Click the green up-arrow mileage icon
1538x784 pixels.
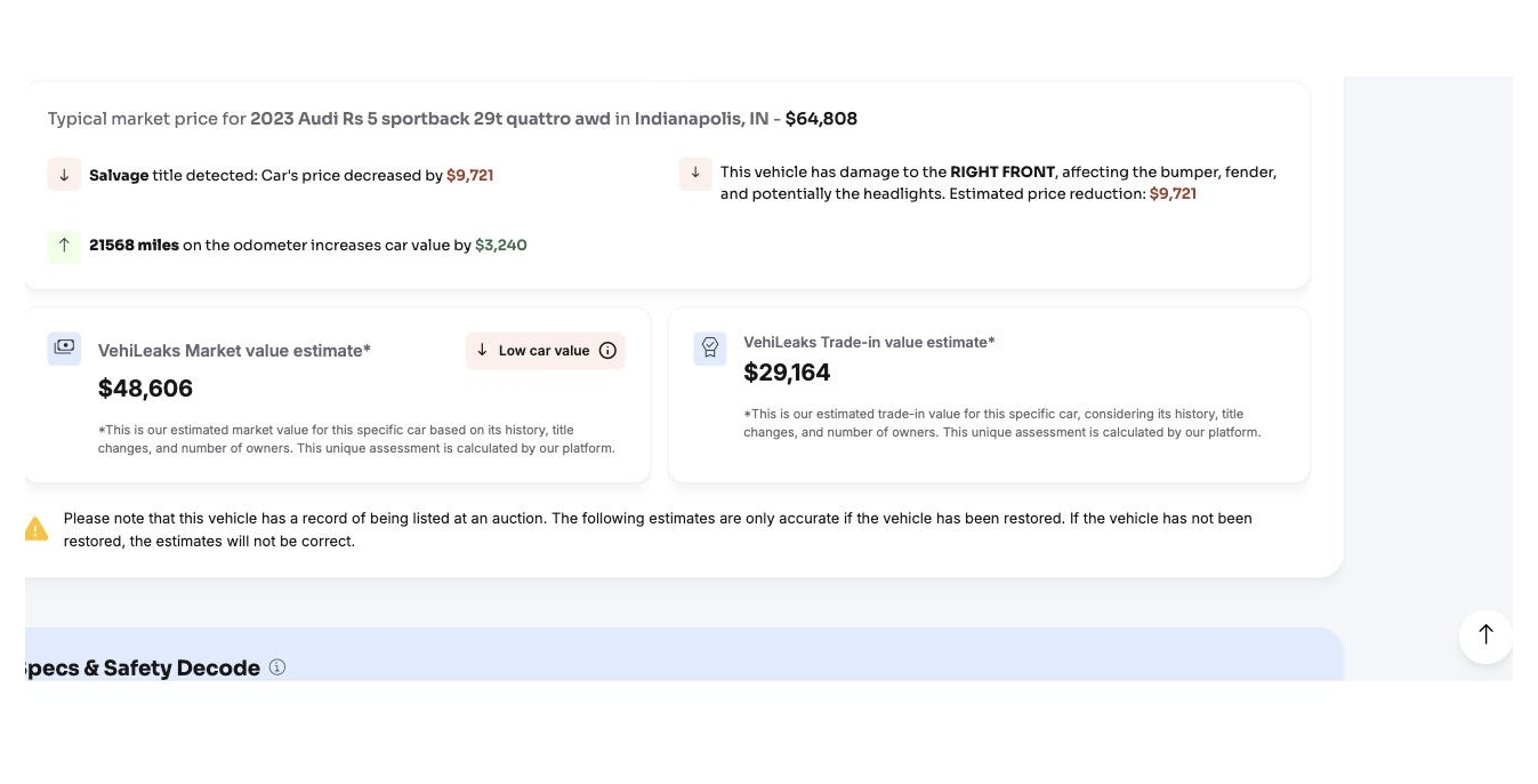(x=64, y=245)
